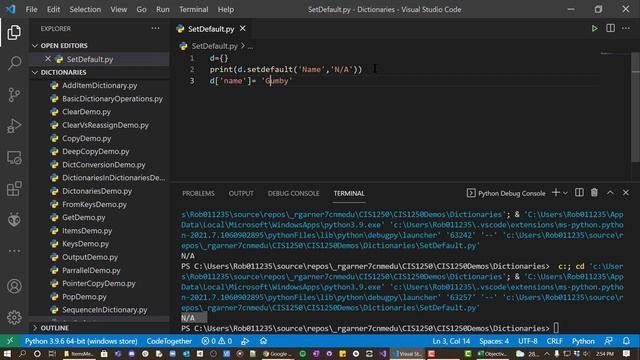Change file encoding UTF-8
Screen dimensions: 640x360
(x=528, y=341)
